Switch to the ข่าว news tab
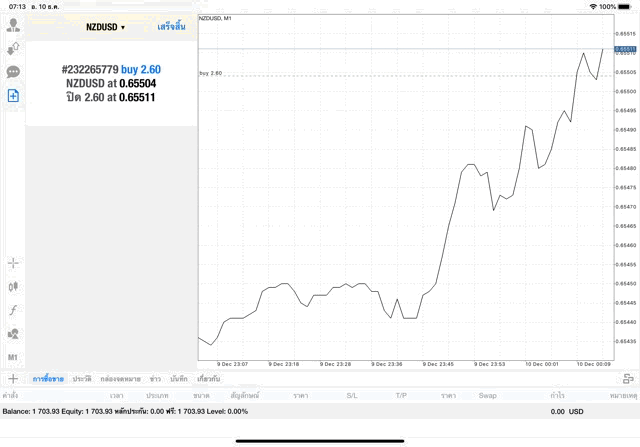Screen dimensions: 640x447 155,379
